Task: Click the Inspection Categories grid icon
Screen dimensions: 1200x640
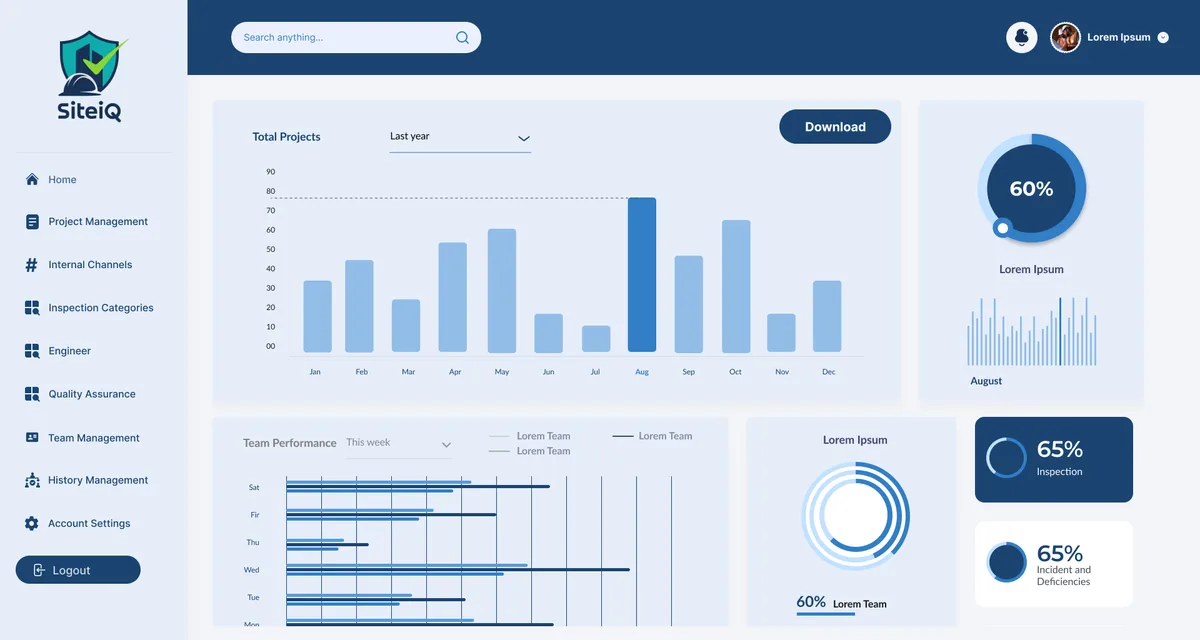Action: (32, 308)
